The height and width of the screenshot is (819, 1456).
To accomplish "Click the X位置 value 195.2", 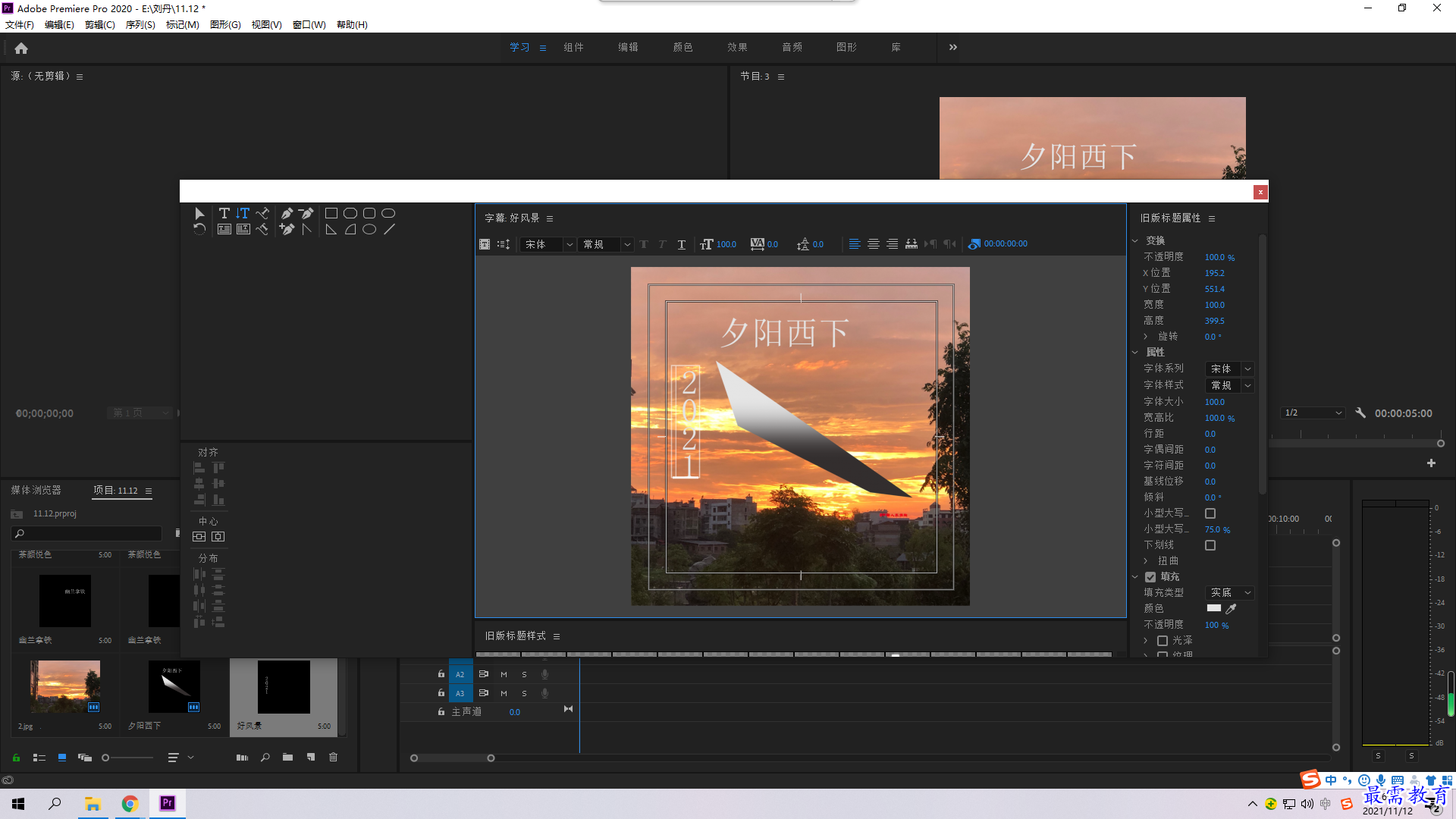I will (x=1215, y=273).
